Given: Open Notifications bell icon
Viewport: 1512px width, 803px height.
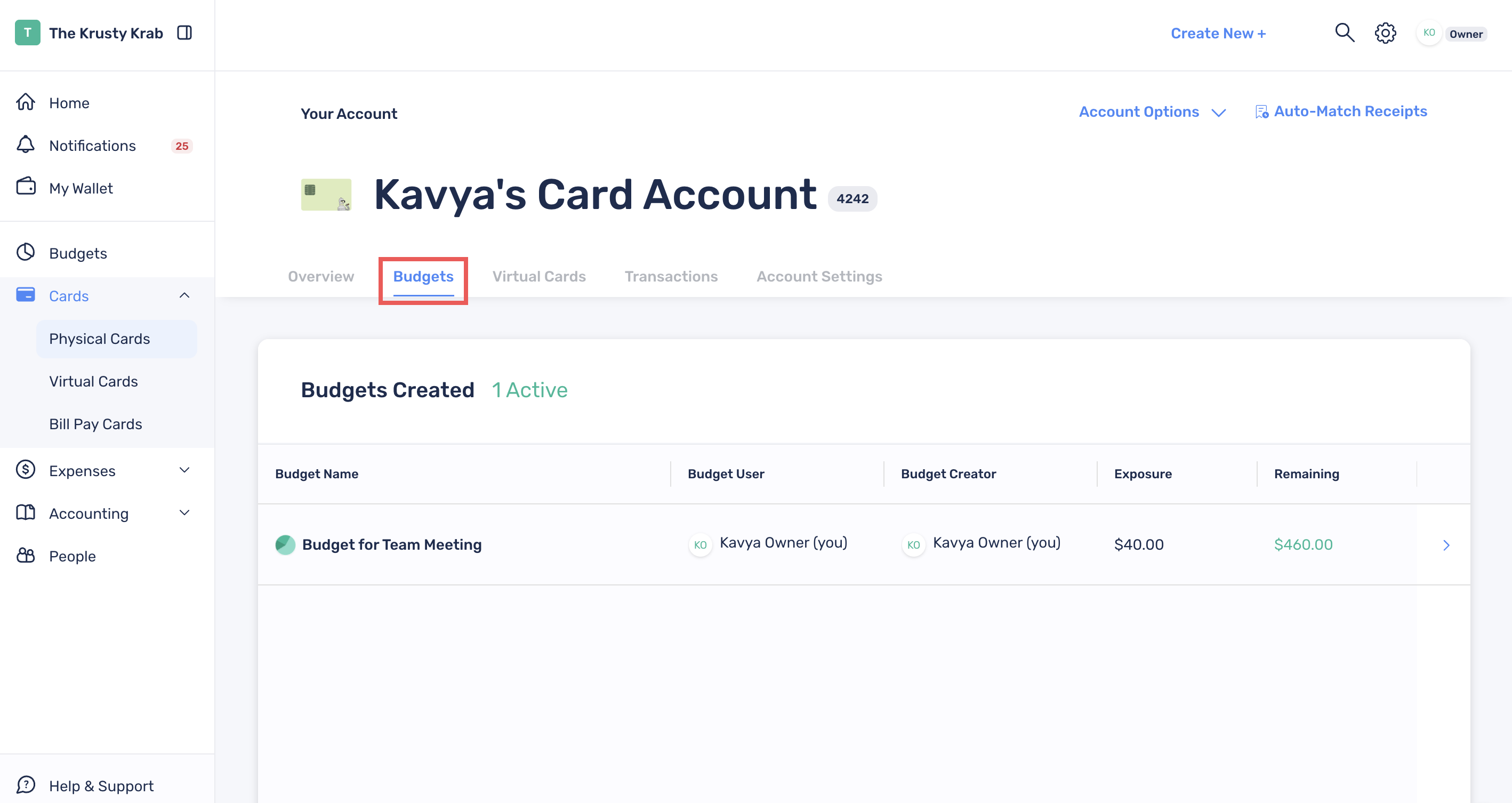Looking at the screenshot, I should pos(26,145).
